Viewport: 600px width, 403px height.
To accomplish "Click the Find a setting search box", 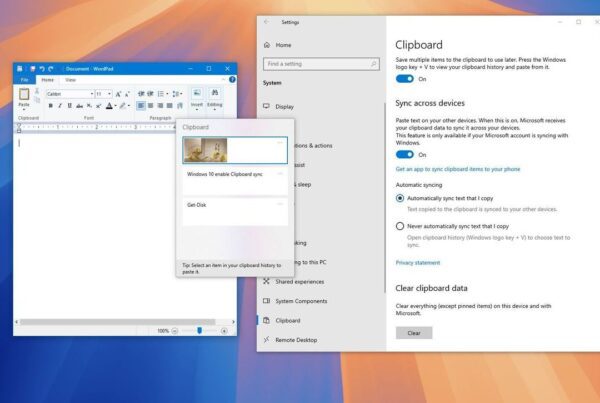I will point(321,64).
